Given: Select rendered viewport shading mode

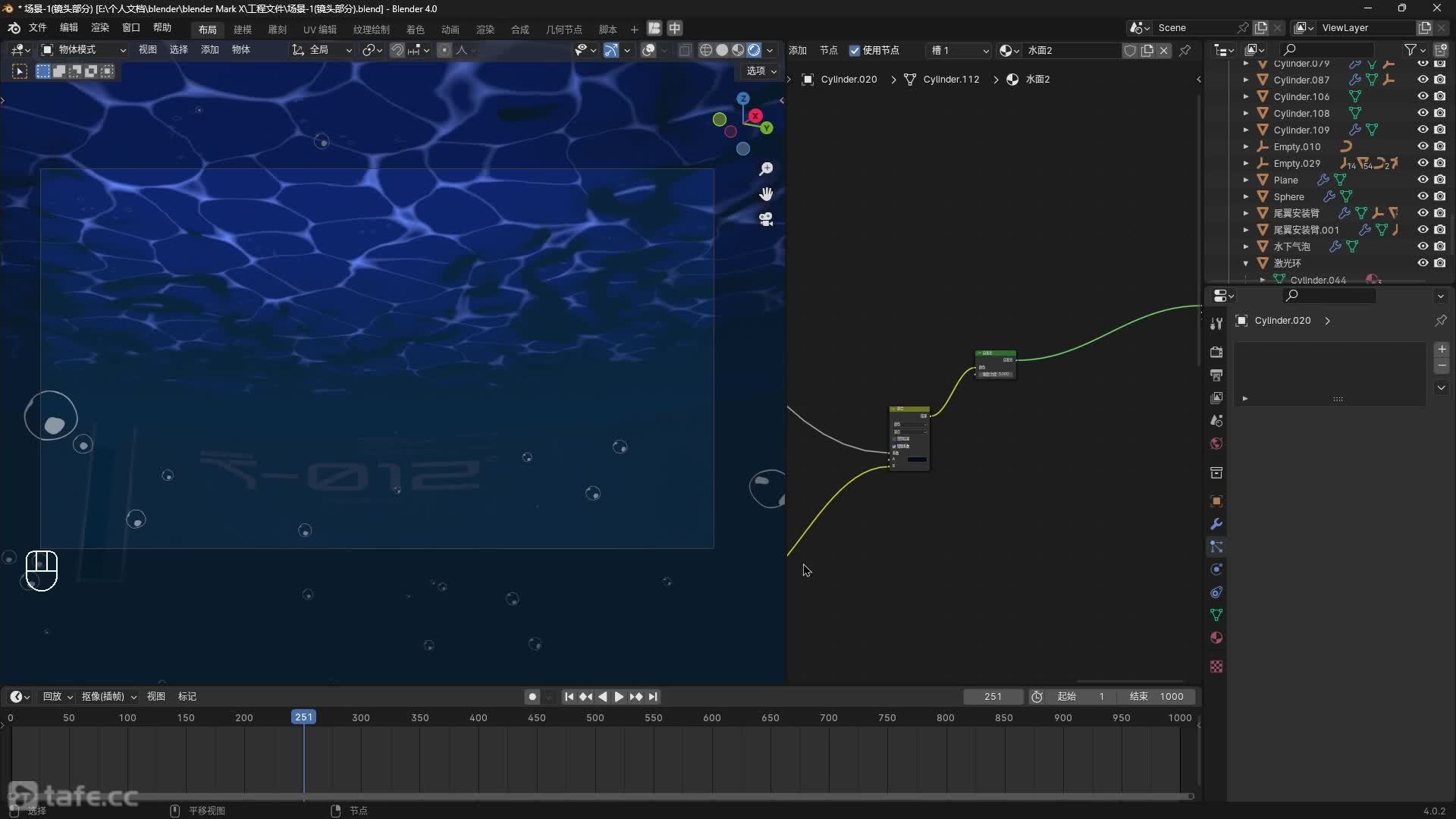Looking at the screenshot, I should tap(754, 50).
